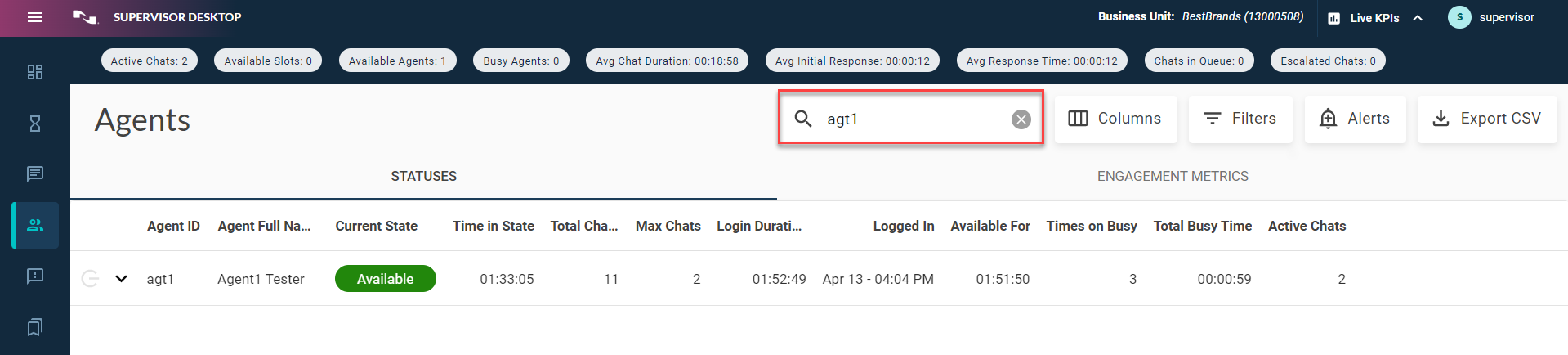Image resolution: width=1568 pixels, height=355 pixels.
Task: Click the bookmarks icon in sidebar
Action: point(35,327)
